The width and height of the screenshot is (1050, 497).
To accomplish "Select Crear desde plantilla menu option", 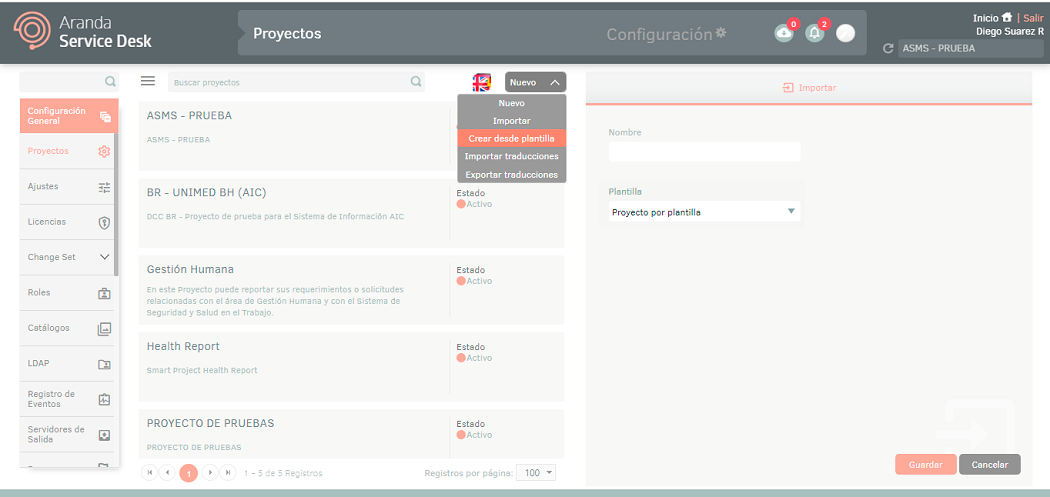I will pyautogui.click(x=511, y=139).
